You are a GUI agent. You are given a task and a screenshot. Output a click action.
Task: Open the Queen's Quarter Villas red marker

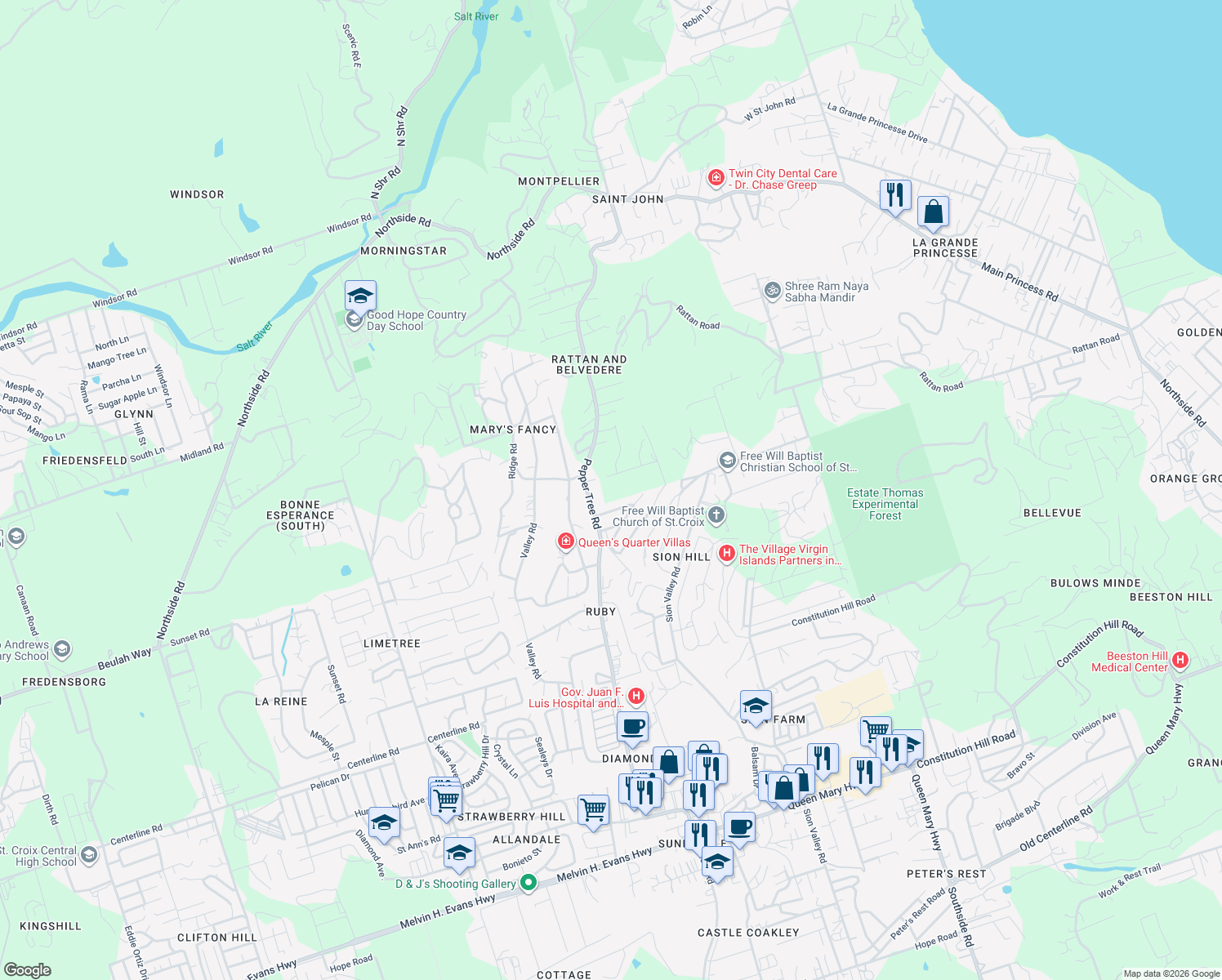tap(564, 541)
